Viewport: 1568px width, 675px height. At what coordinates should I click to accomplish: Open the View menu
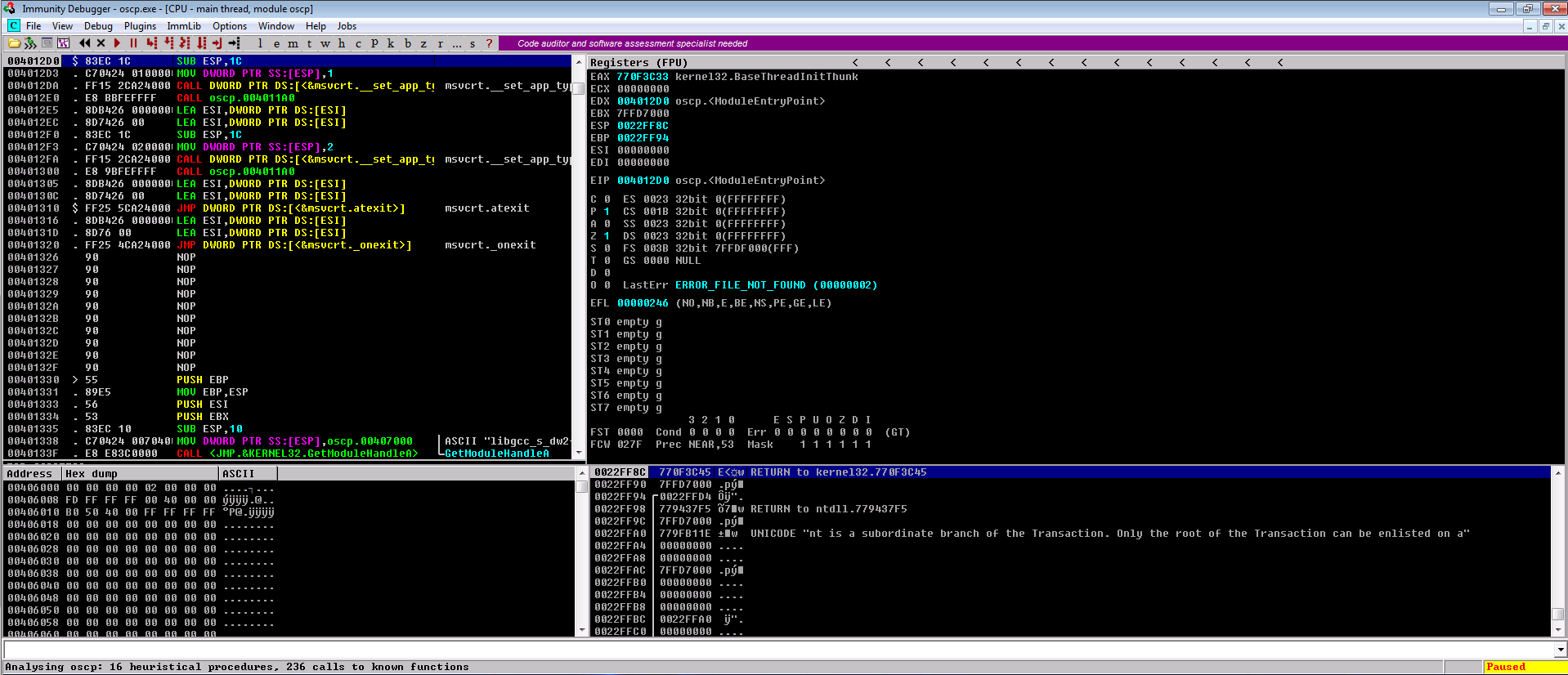click(62, 26)
